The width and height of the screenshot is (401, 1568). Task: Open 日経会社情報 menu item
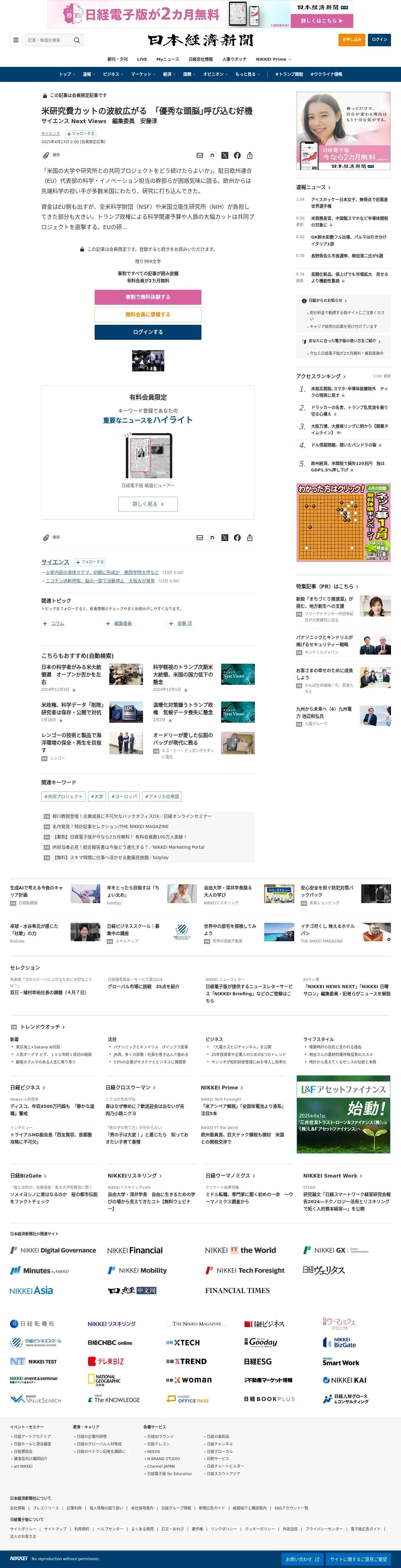201,59
